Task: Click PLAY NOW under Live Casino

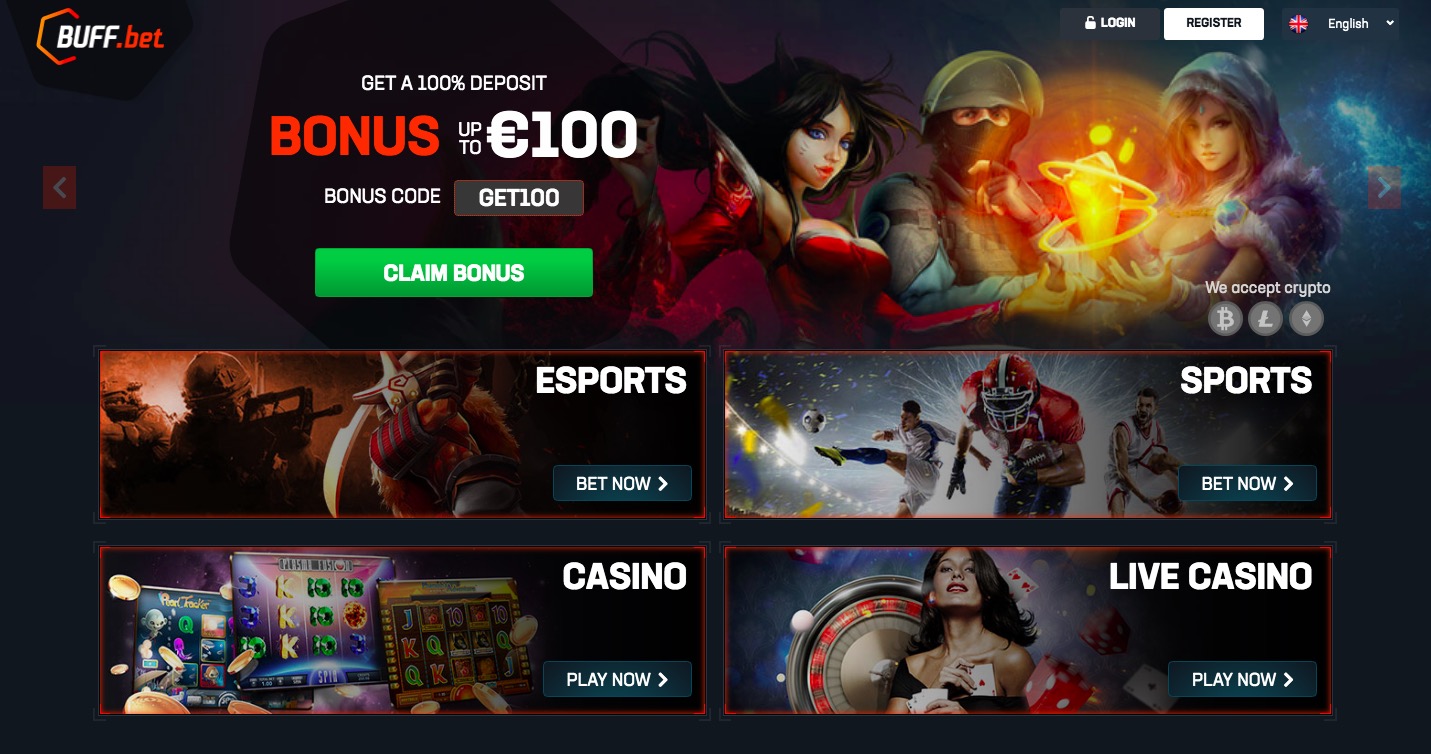Action: (1242, 679)
